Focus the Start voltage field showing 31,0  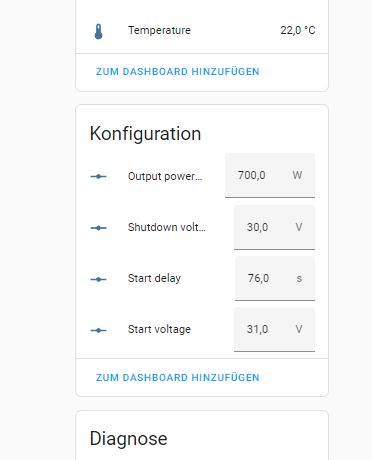click(274, 329)
